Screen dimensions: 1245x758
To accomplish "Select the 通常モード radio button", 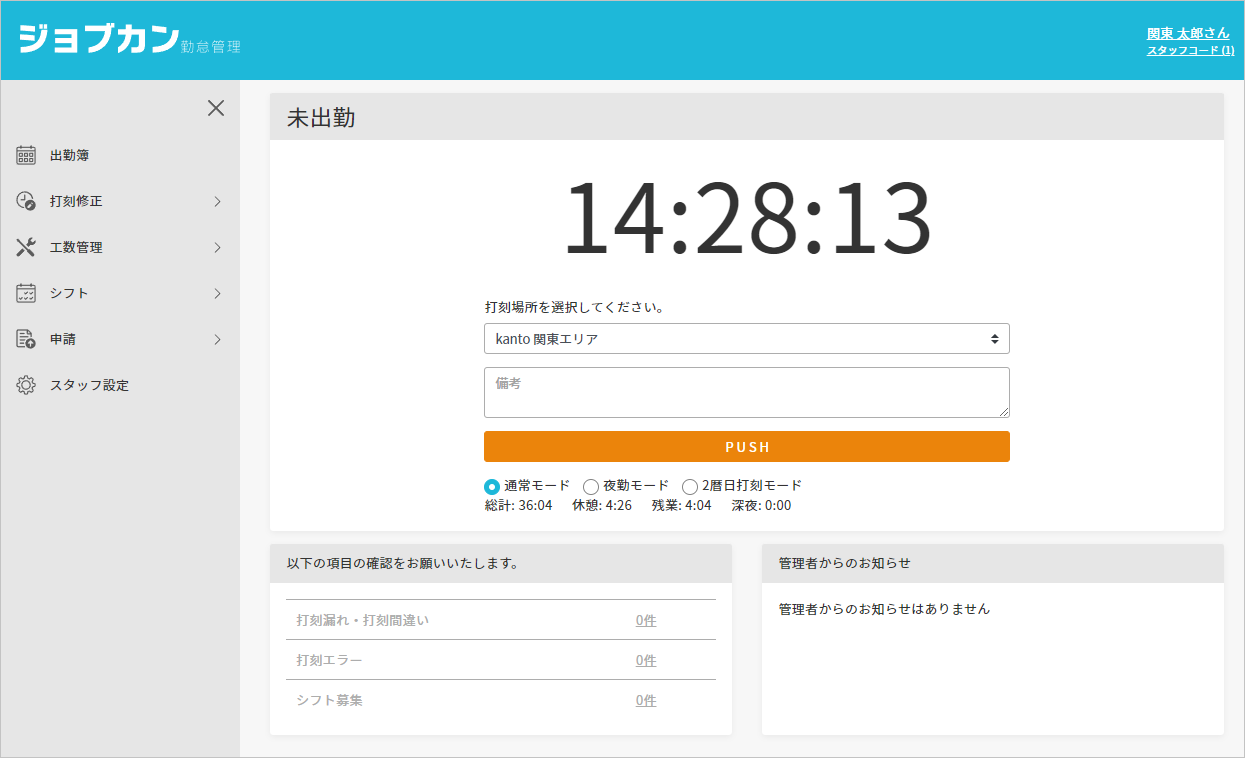I will click(492, 486).
